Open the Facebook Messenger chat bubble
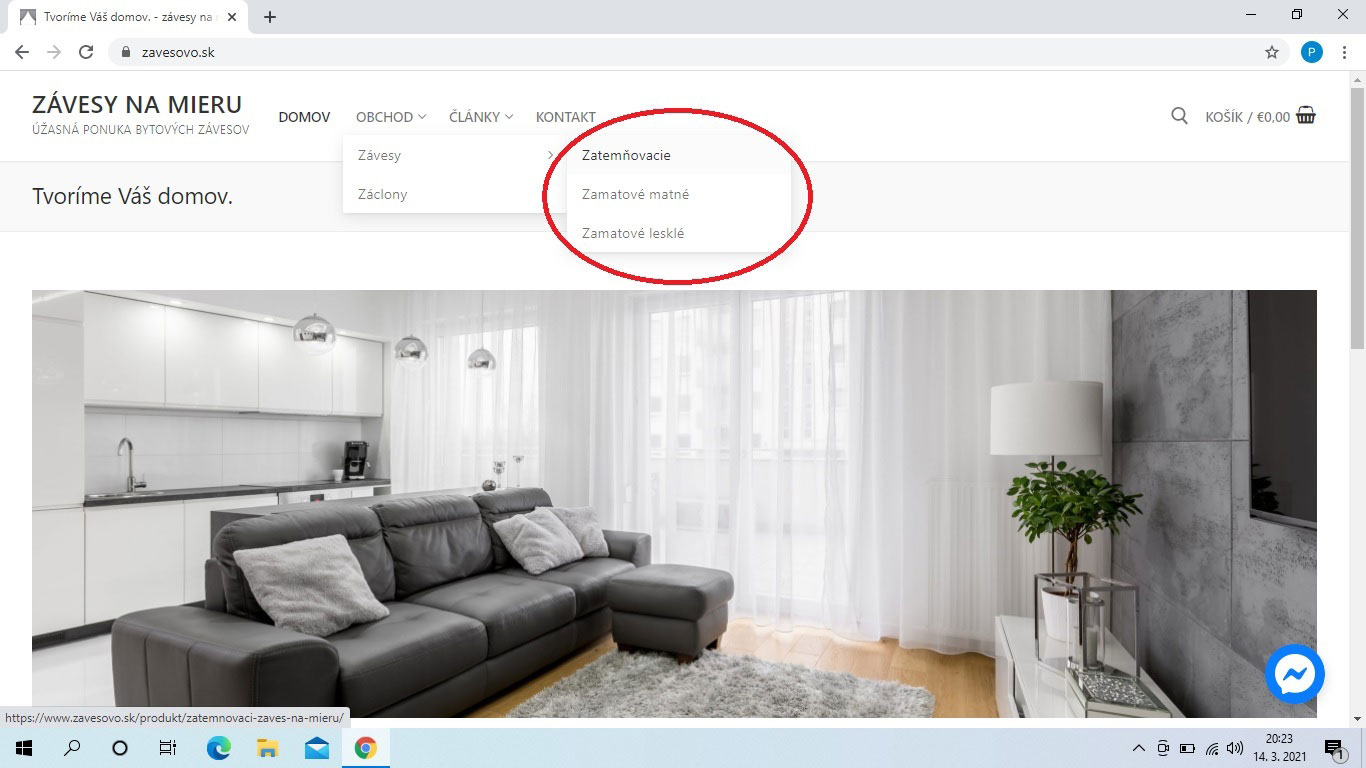1366x768 pixels. [x=1295, y=673]
